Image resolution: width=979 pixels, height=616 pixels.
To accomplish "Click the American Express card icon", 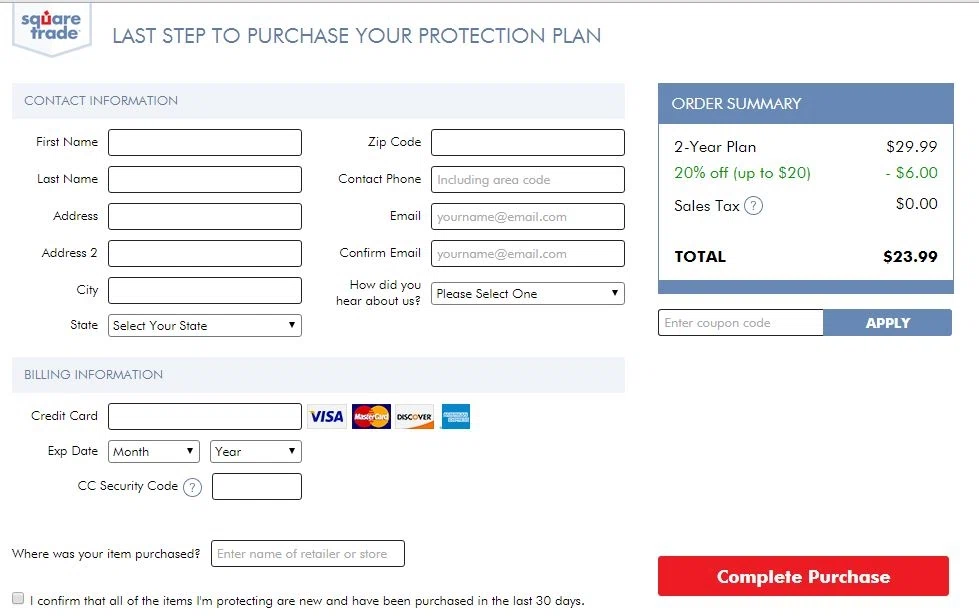I will click(456, 416).
